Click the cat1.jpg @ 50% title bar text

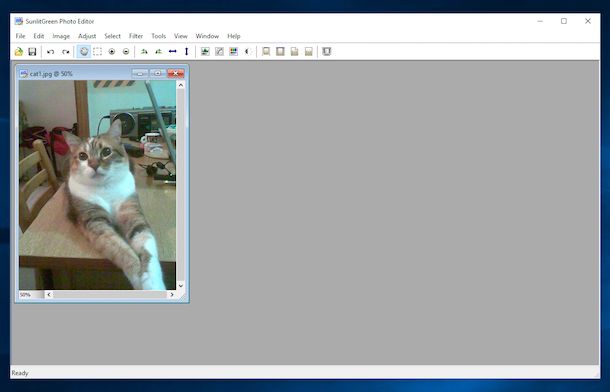coord(51,74)
